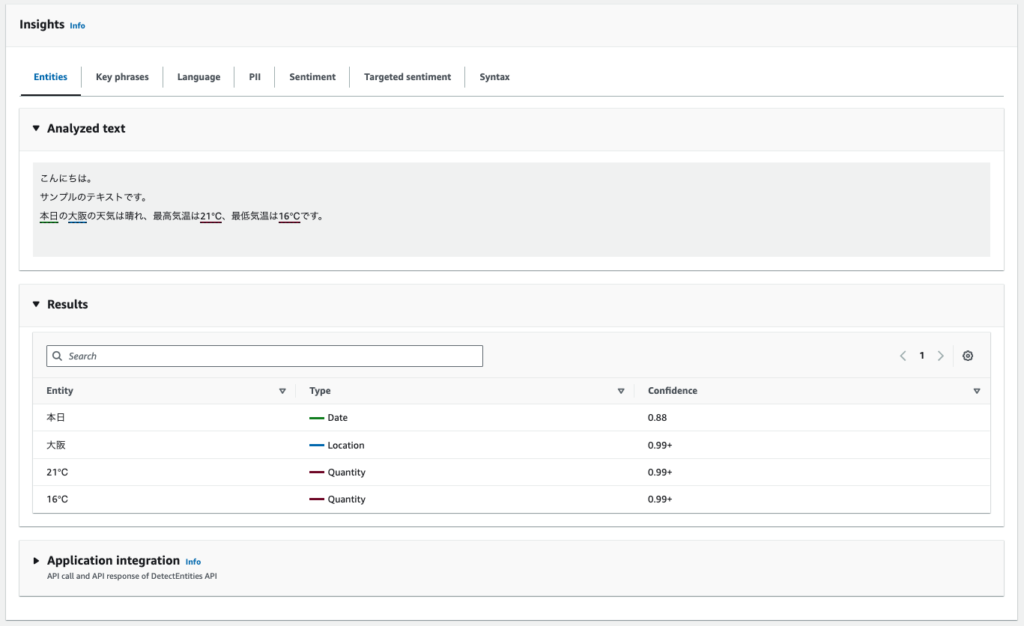
Task: Open the Confidence column filter icon
Action: (976, 391)
